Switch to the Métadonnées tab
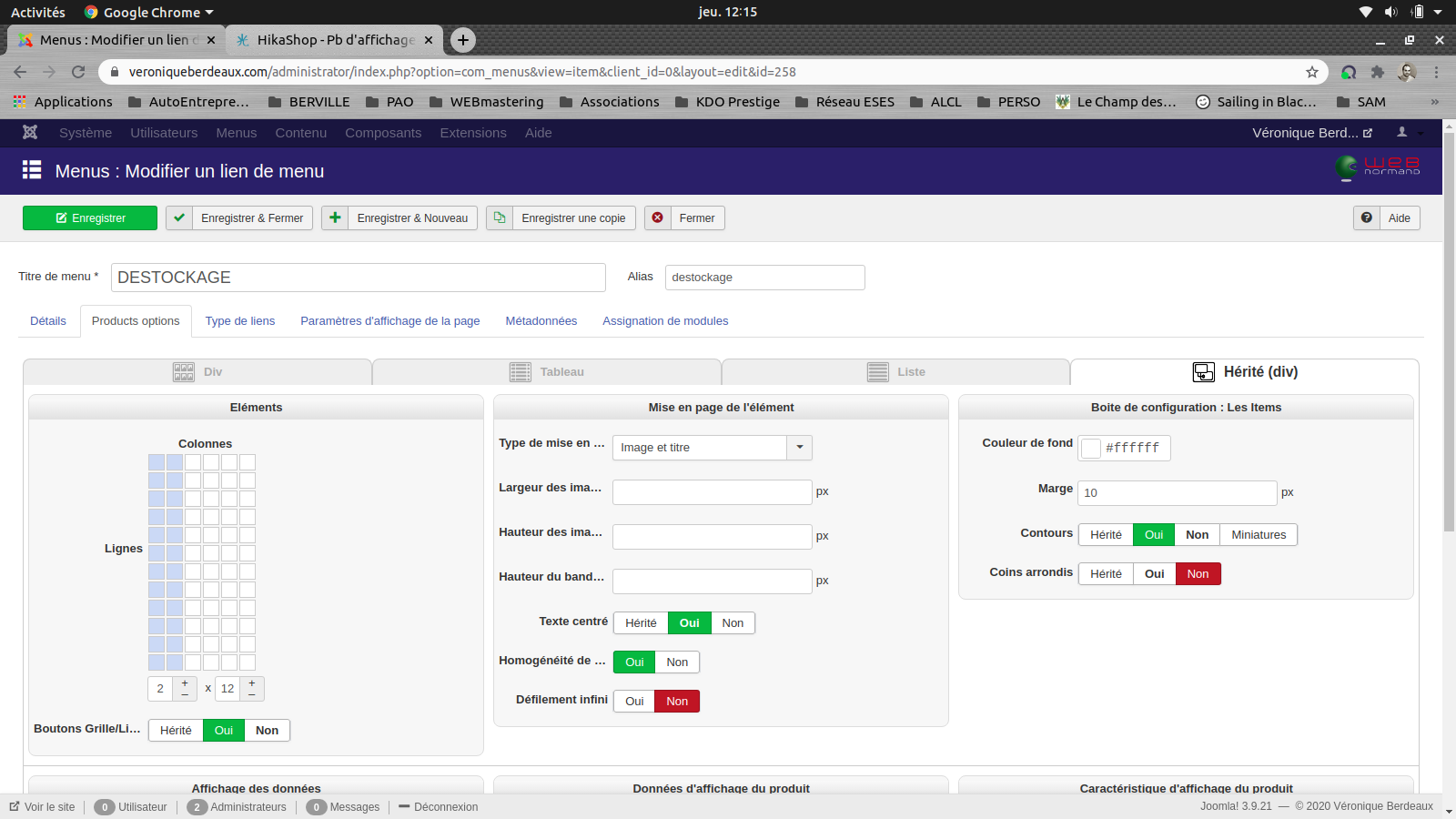 [541, 321]
